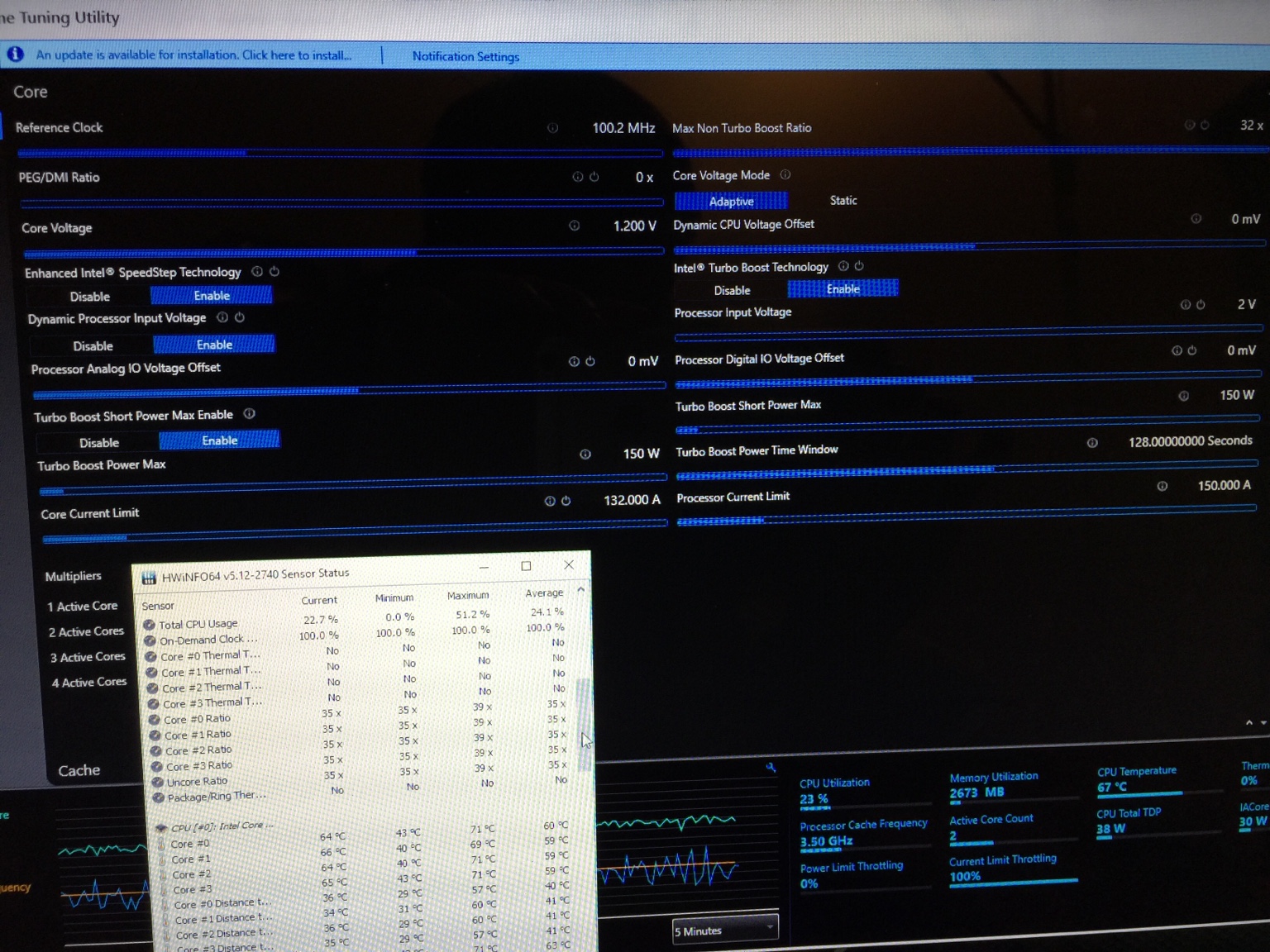Click Core Current Limit power icon

pyautogui.click(x=566, y=501)
